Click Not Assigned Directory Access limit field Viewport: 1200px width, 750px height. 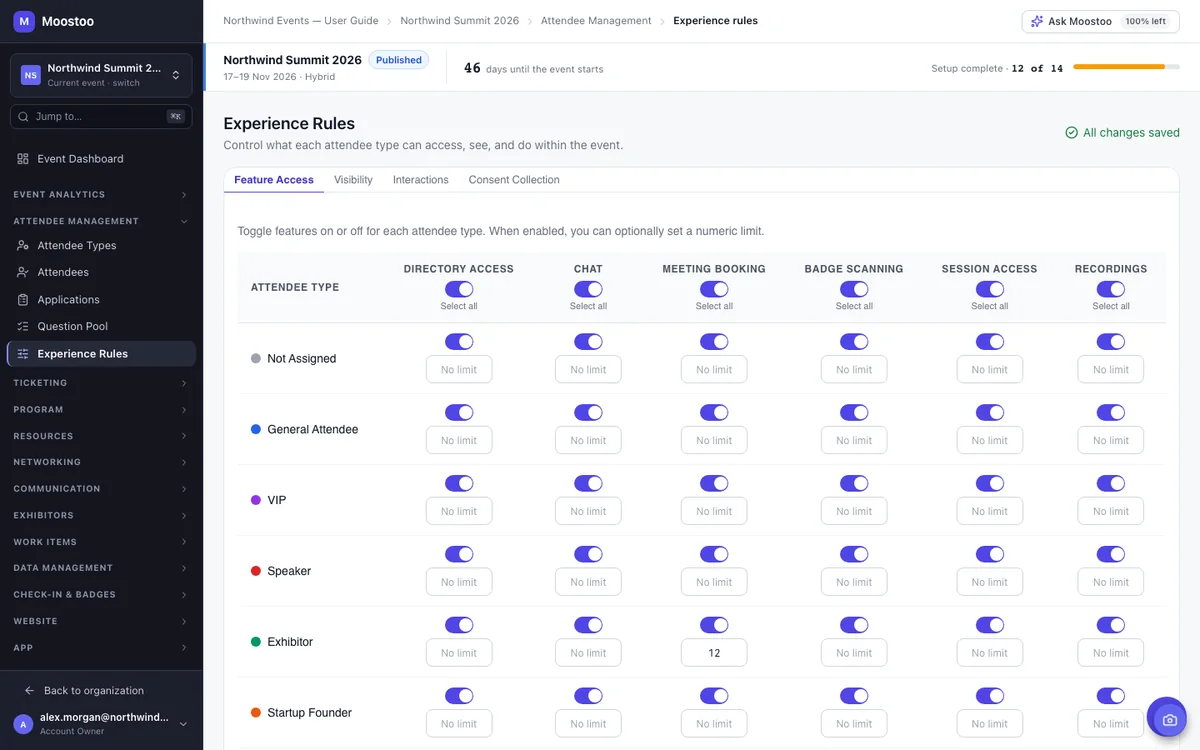(x=459, y=369)
